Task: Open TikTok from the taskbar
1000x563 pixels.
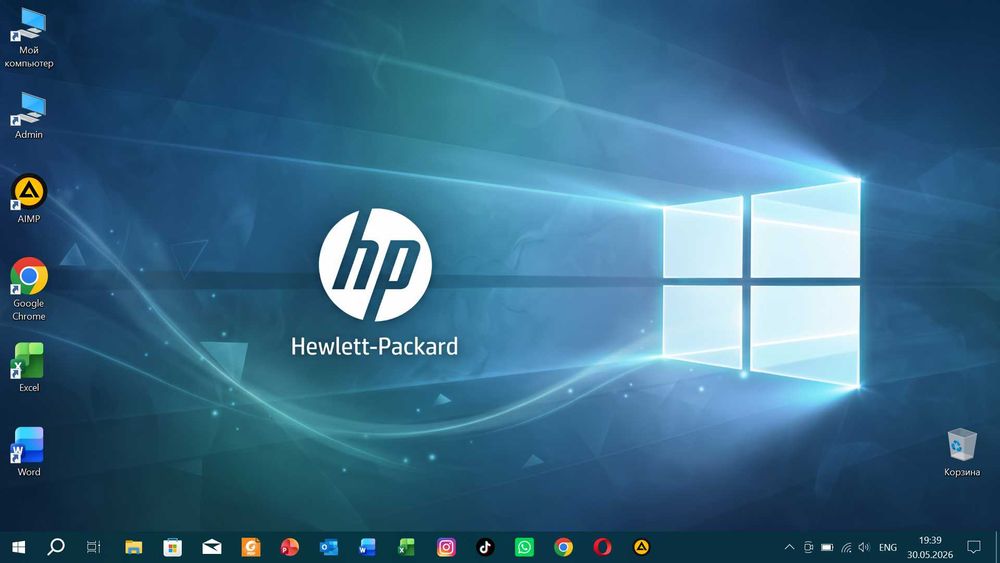Action: tap(485, 547)
